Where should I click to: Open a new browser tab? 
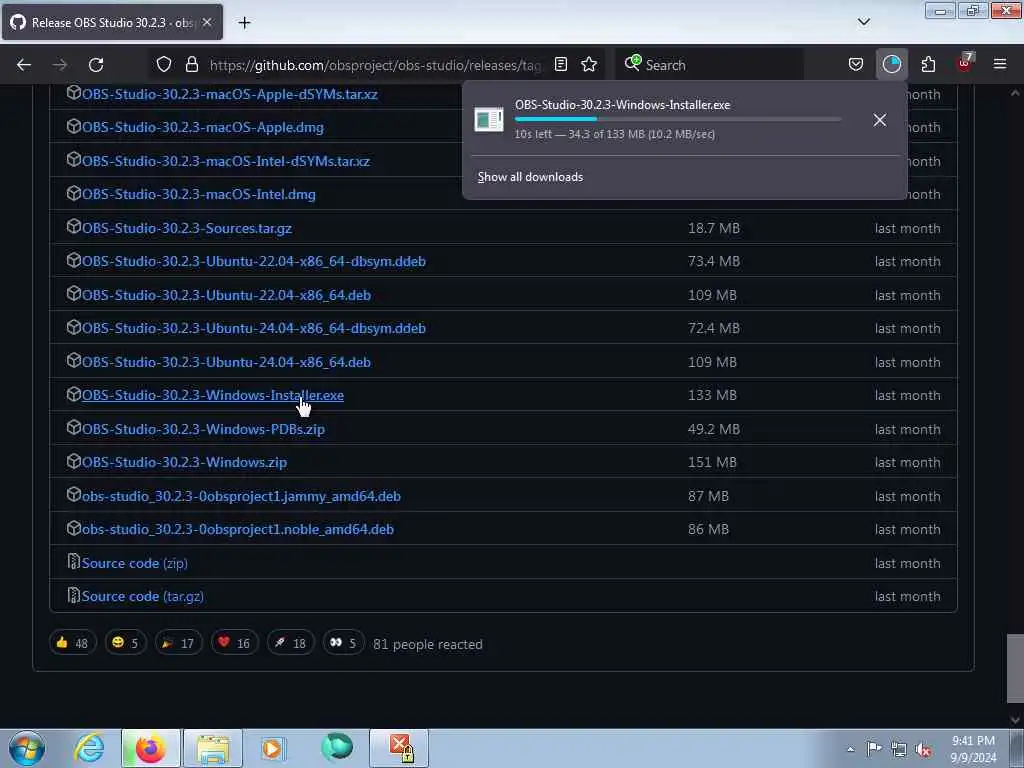244,23
